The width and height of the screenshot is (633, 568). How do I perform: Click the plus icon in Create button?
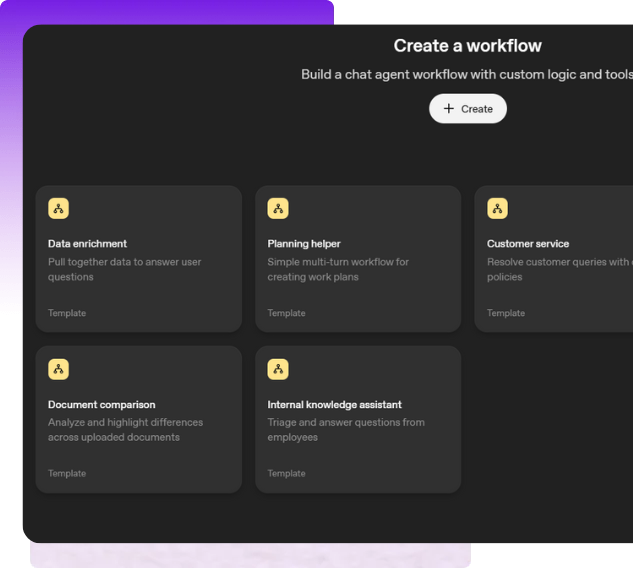(x=448, y=108)
